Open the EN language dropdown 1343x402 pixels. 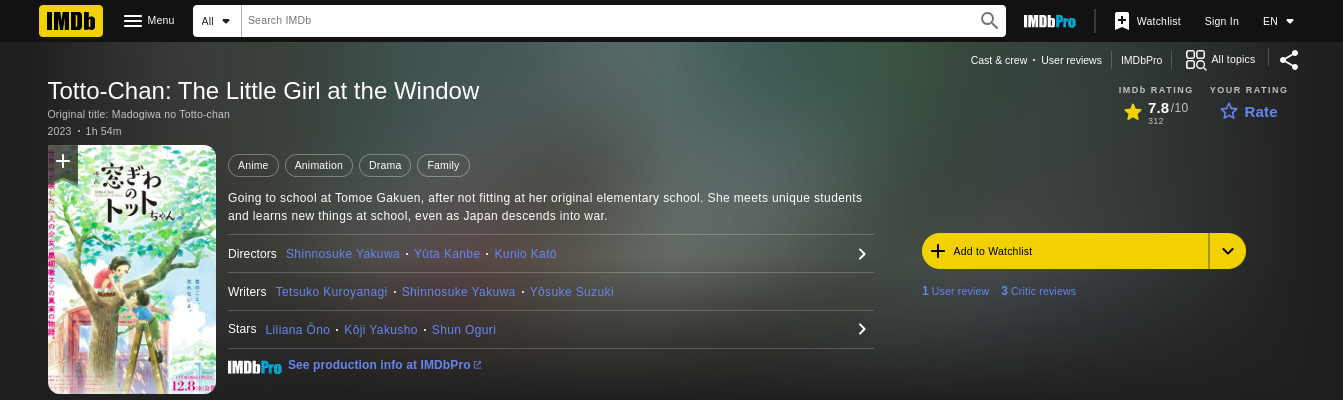click(x=1278, y=21)
